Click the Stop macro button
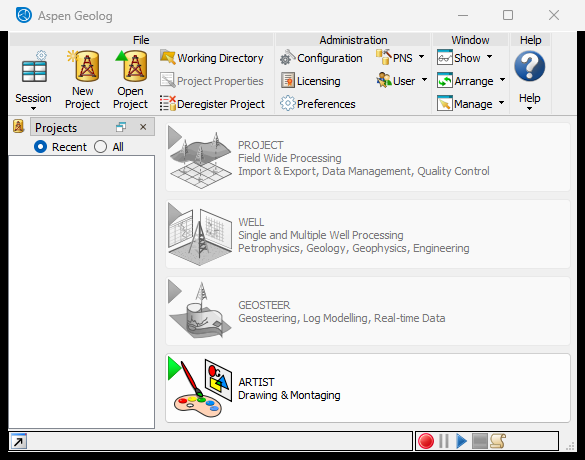585x460 pixels. tap(480, 441)
